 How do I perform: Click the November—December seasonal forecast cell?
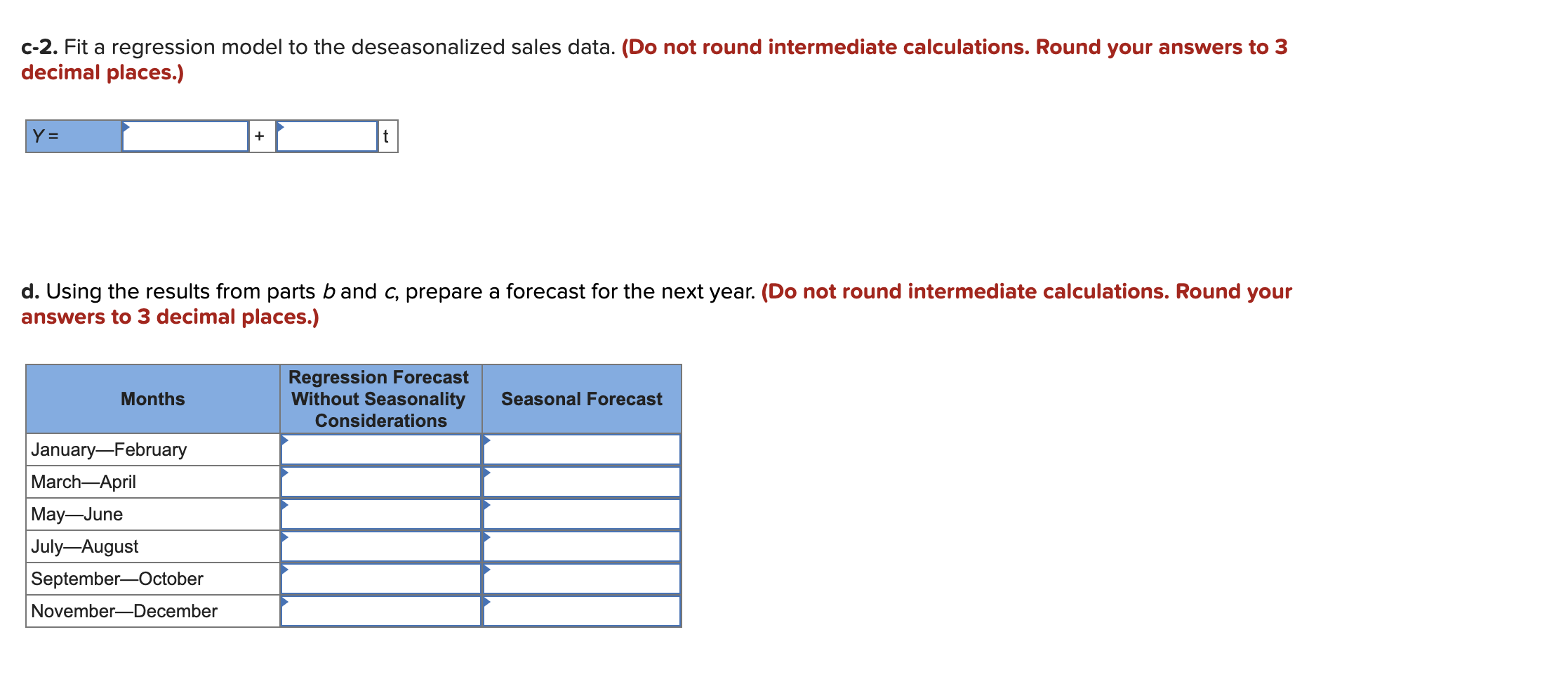(581, 610)
